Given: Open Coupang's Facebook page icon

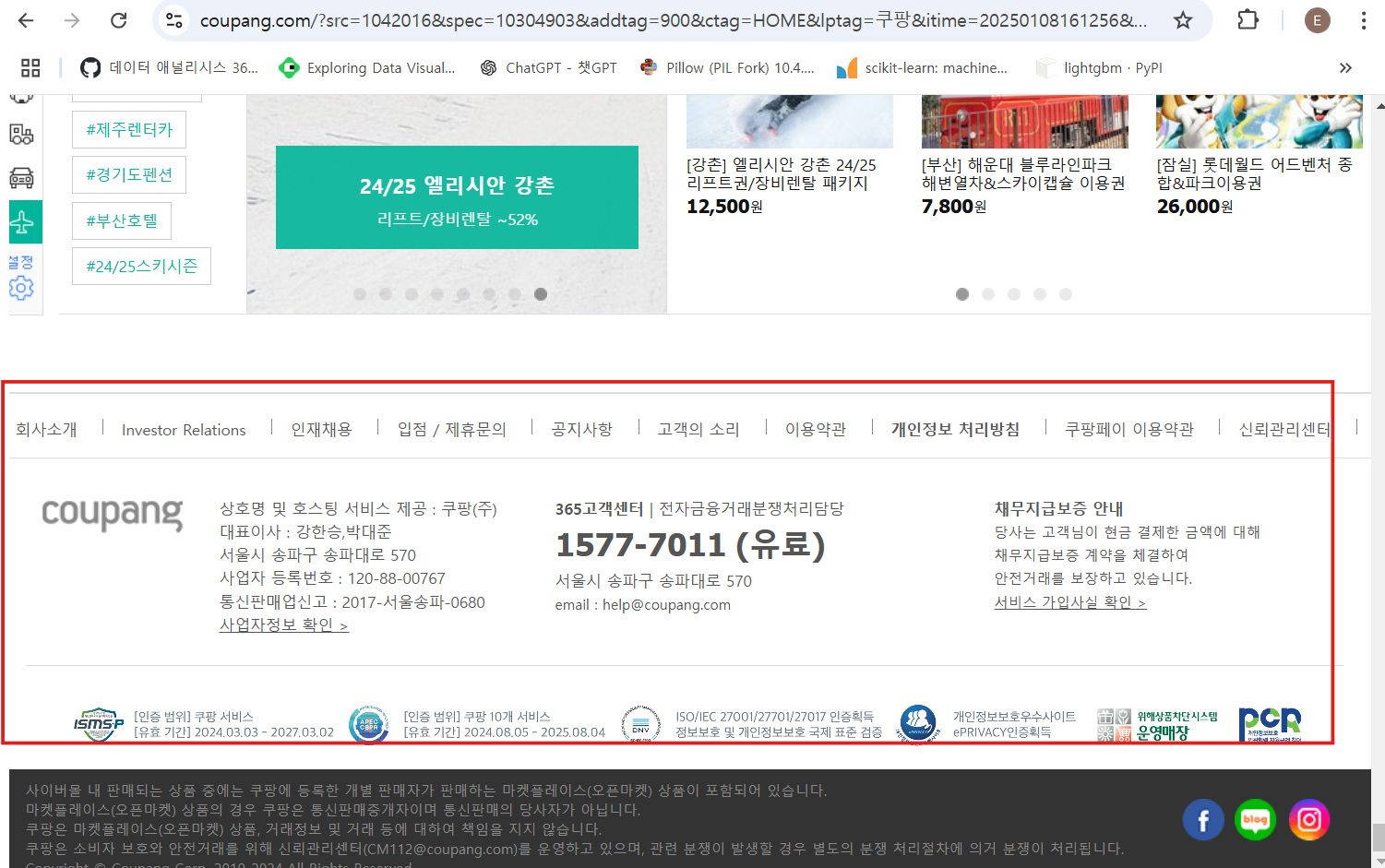Looking at the screenshot, I should click(1203, 820).
